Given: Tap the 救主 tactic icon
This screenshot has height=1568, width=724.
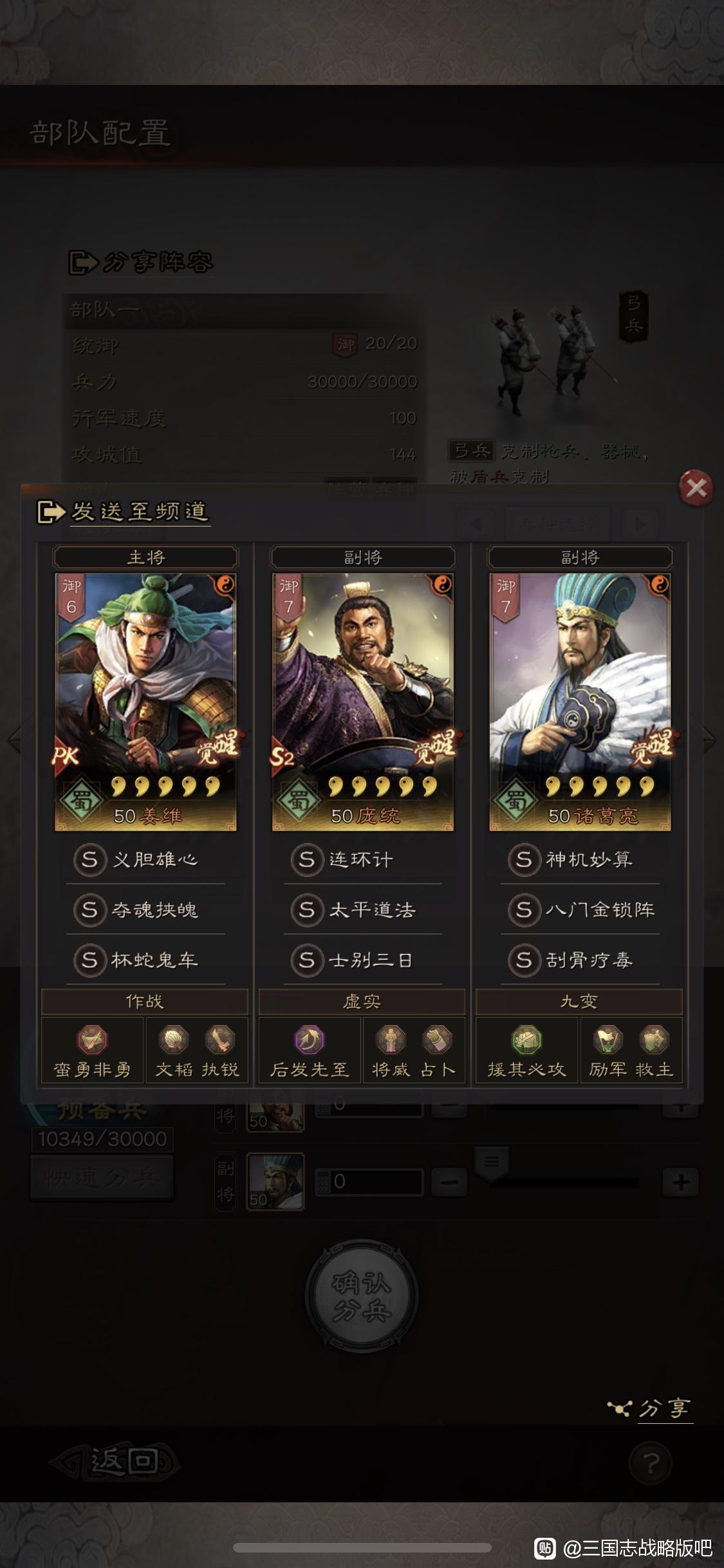Looking at the screenshot, I should click(x=654, y=1039).
